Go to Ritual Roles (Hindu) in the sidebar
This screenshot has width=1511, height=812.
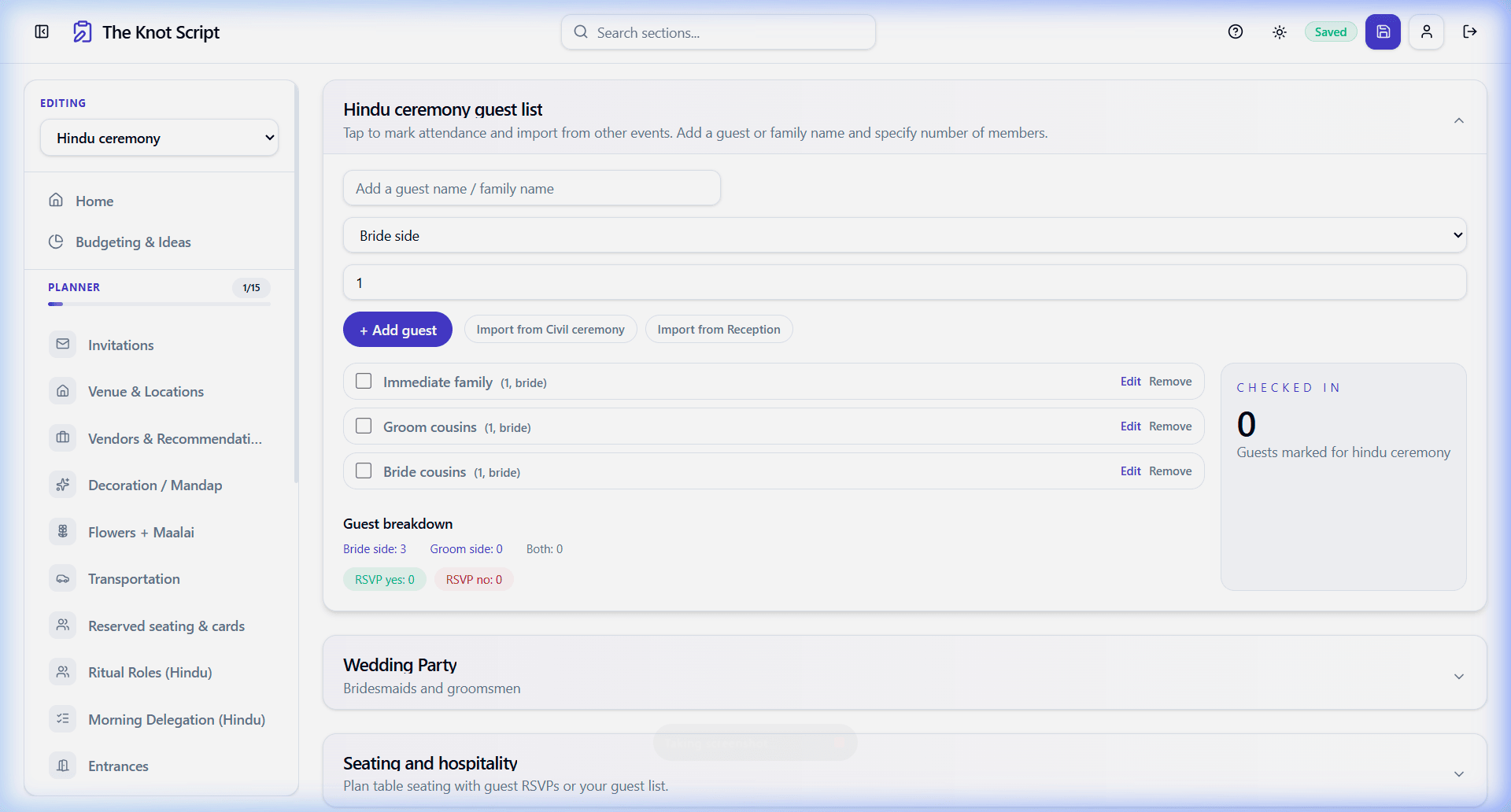(150, 672)
